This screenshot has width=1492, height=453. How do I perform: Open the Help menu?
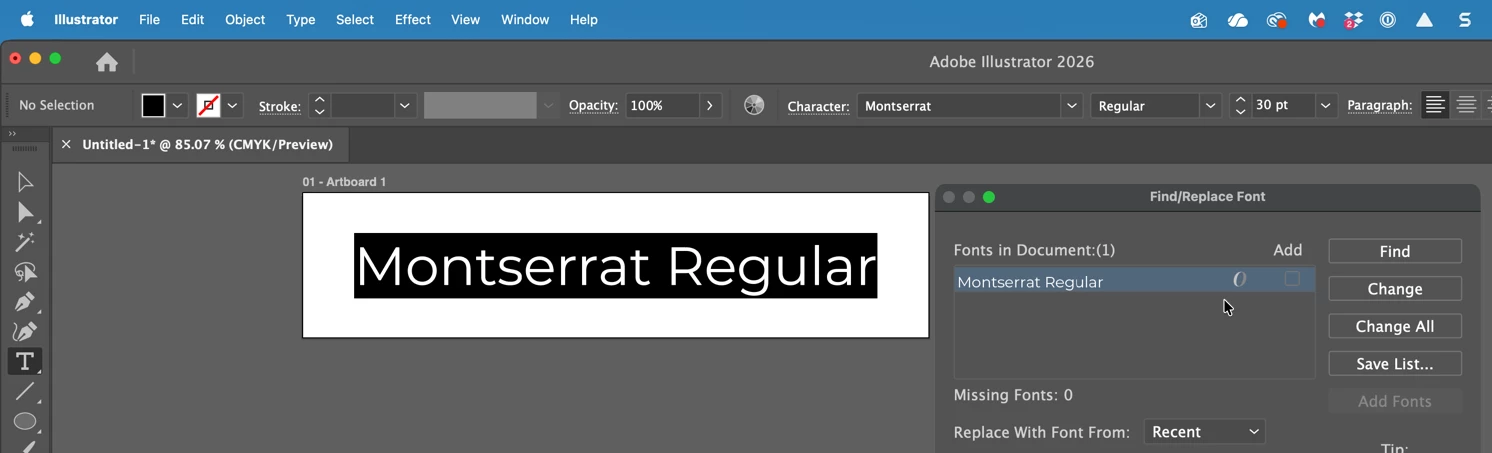click(x=583, y=19)
